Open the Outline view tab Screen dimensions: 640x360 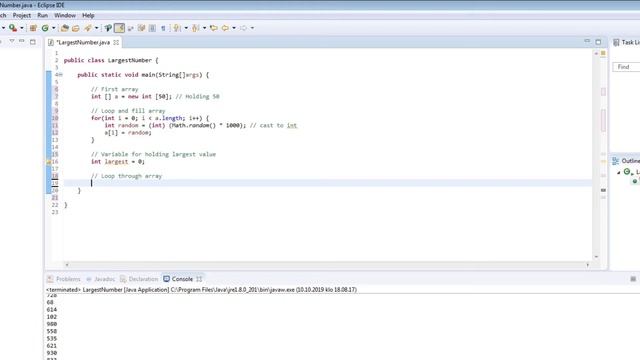click(x=626, y=161)
